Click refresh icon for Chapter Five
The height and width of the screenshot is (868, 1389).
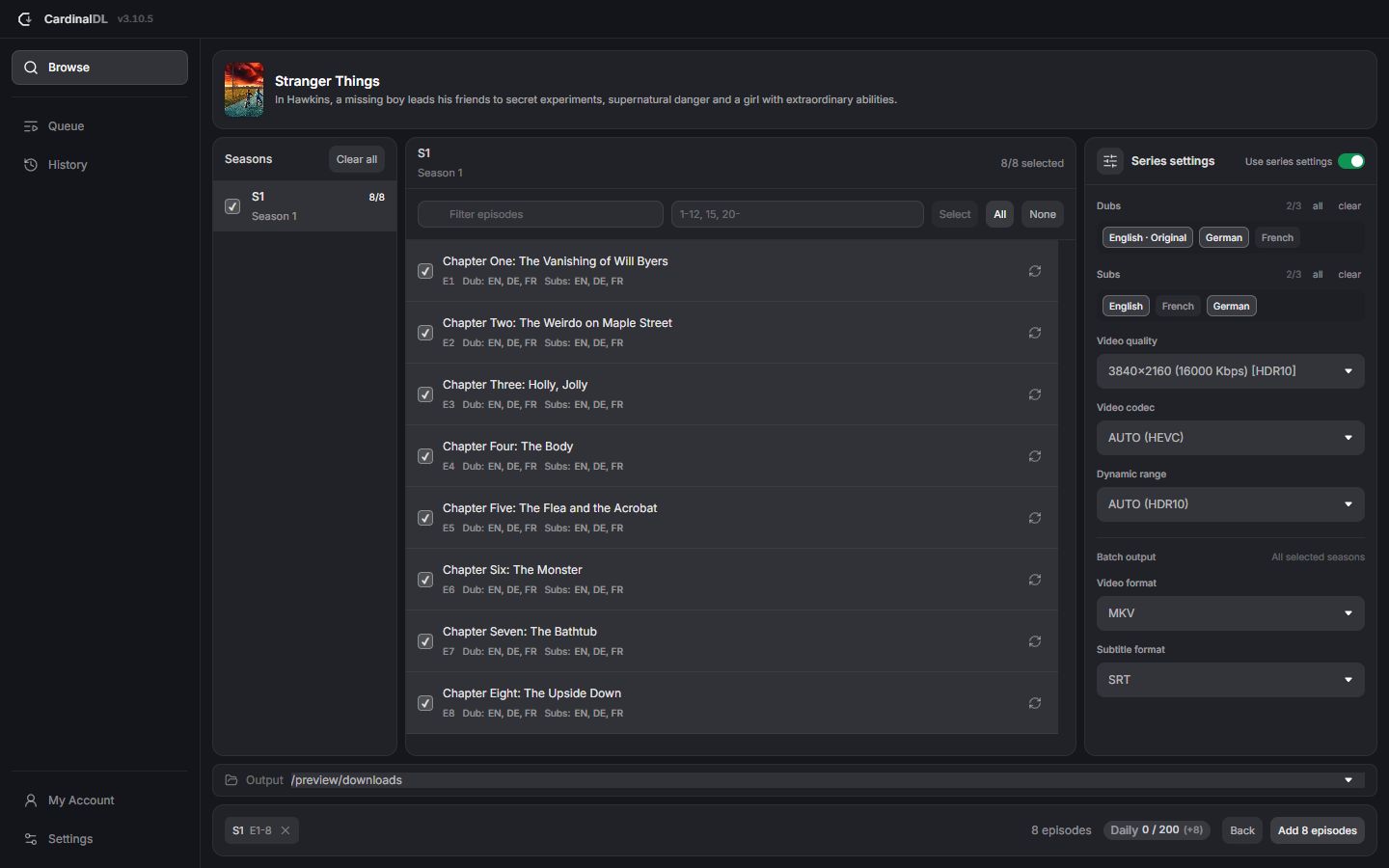coord(1035,518)
